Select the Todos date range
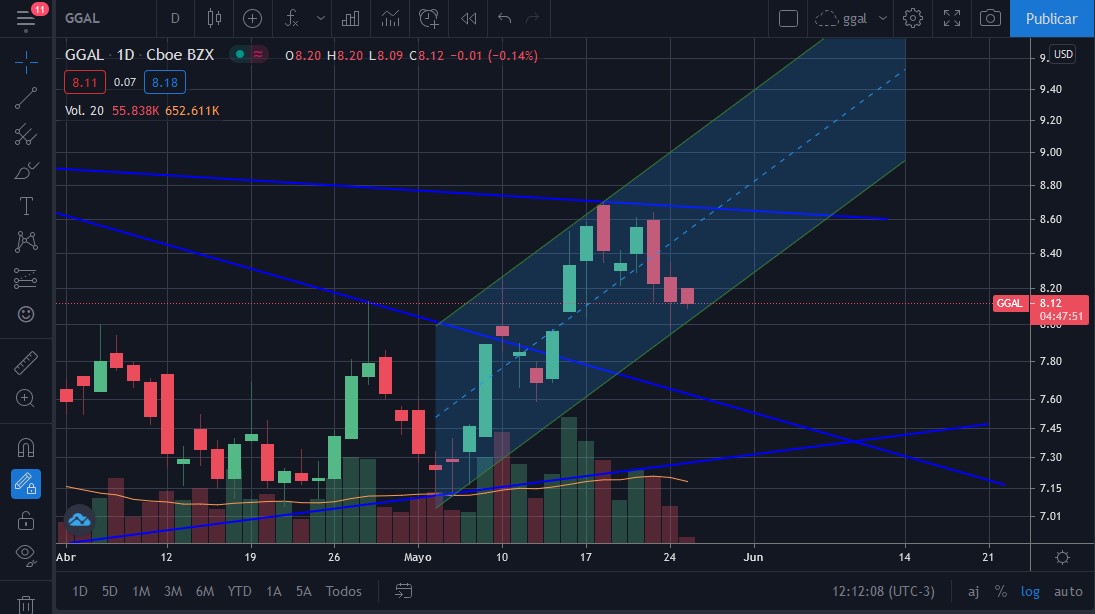Screen dimensions: 1095x614 [x=344, y=592]
